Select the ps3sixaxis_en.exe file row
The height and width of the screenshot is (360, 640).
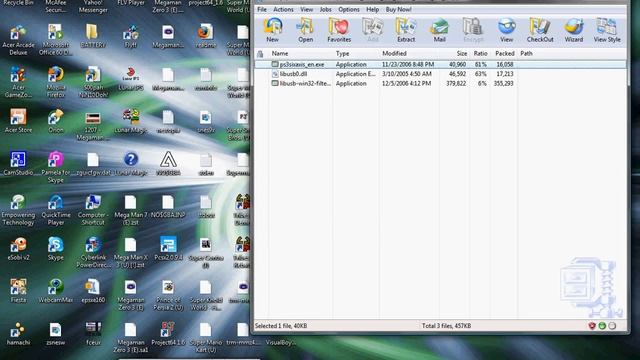coord(440,64)
